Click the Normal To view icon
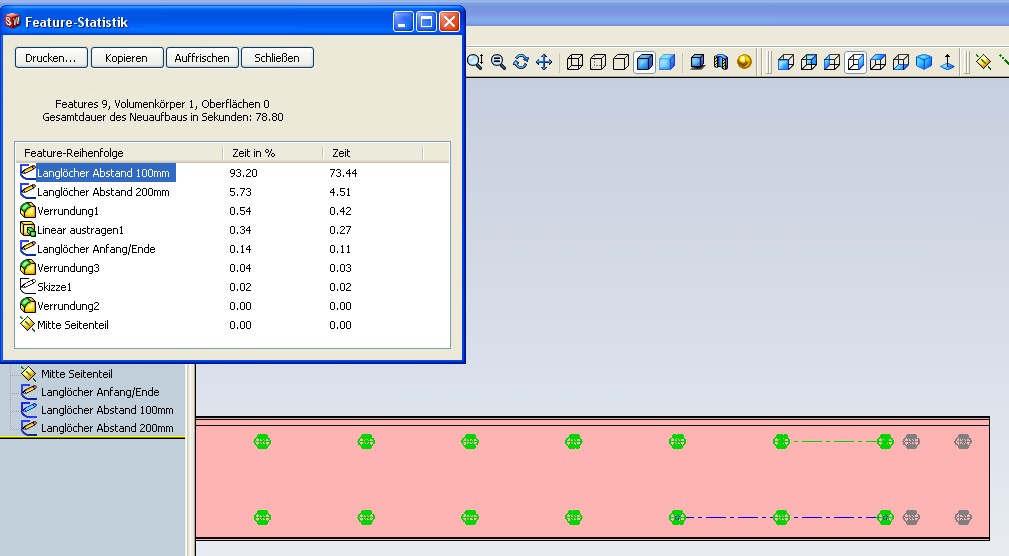 click(947, 62)
